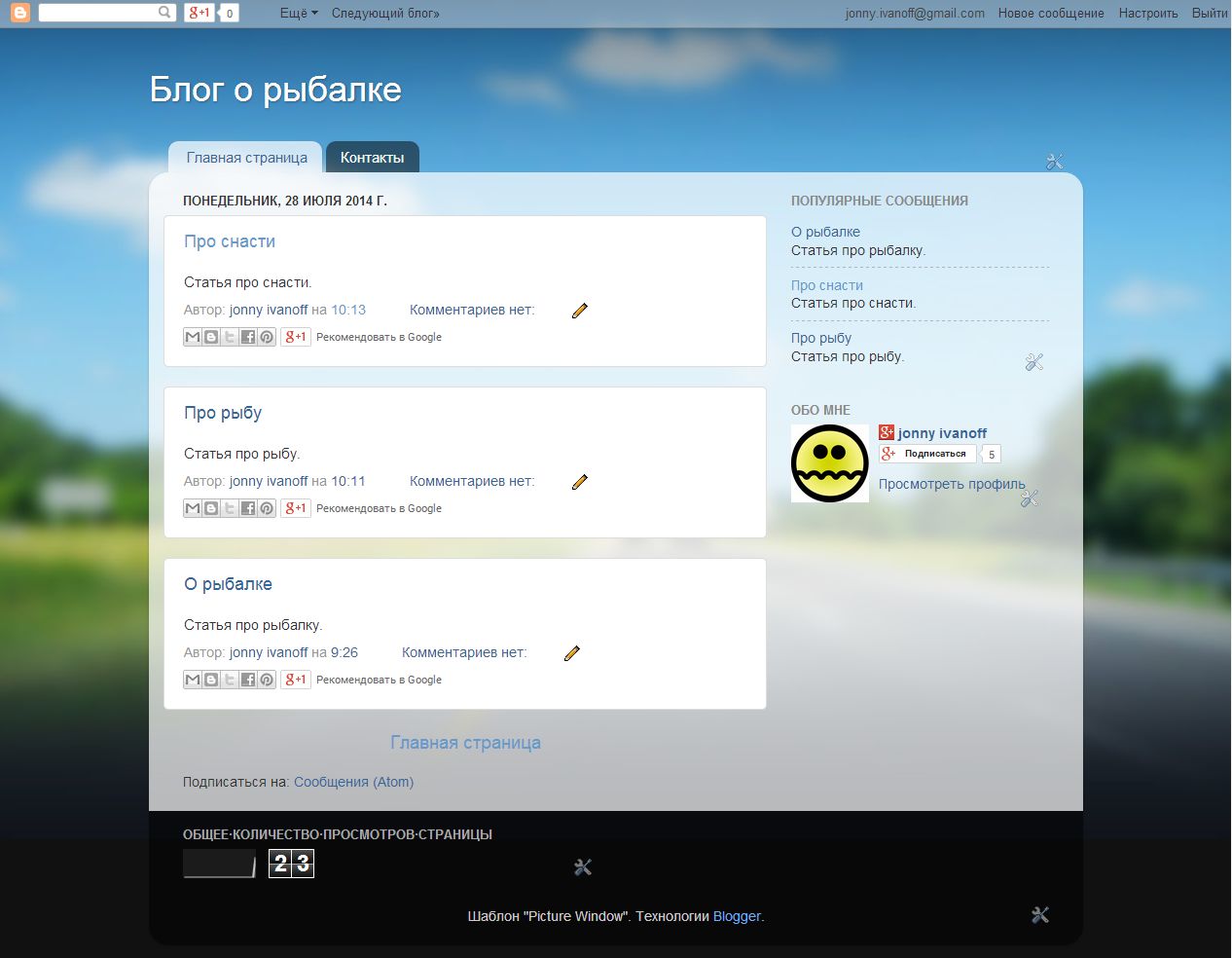Select the 'Главная страница' tab
This screenshot has height=958, width=1232.
246,158
